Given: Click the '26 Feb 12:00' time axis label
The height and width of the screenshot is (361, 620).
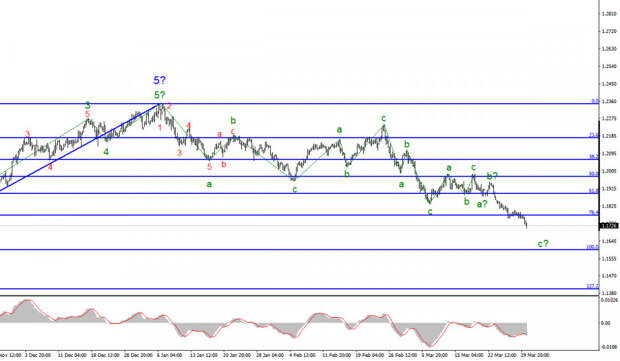Looking at the screenshot, I should click(403, 355).
